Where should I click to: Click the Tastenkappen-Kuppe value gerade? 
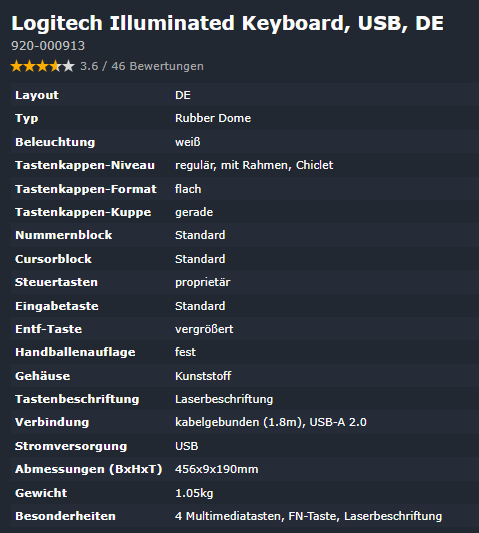(x=194, y=212)
